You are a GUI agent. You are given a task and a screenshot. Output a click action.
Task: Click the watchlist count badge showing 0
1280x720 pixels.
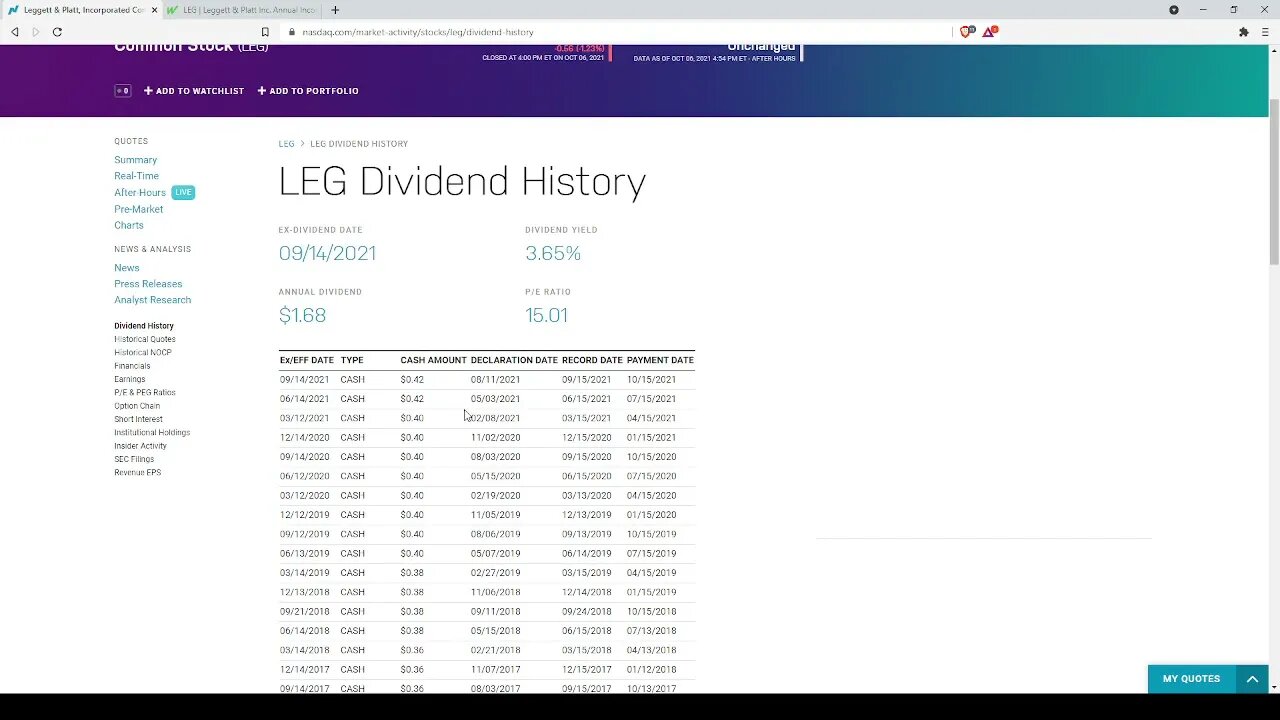click(x=123, y=91)
